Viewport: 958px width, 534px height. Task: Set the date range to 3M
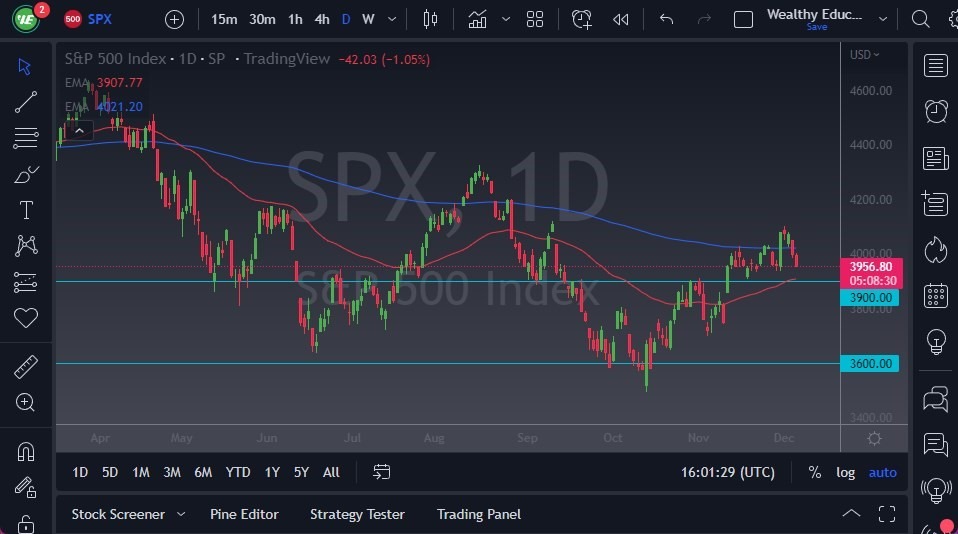point(172,472)
